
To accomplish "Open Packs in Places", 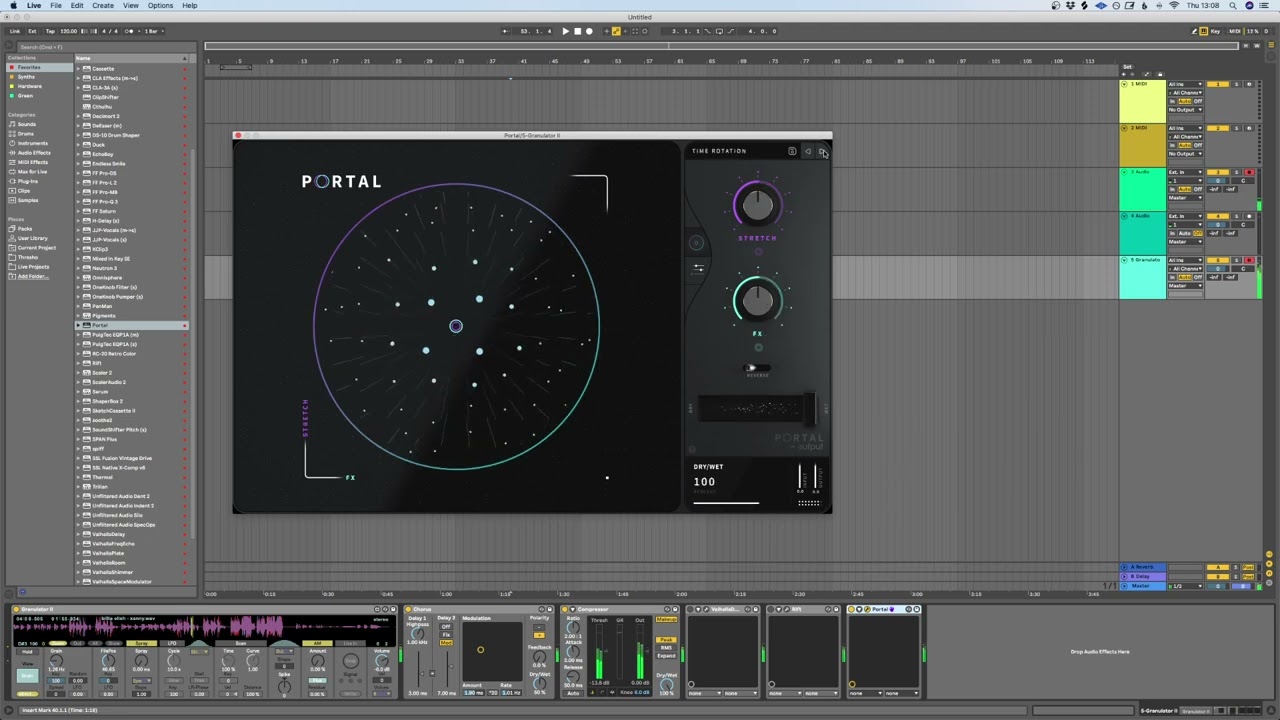I will click(x=25, y=229).
